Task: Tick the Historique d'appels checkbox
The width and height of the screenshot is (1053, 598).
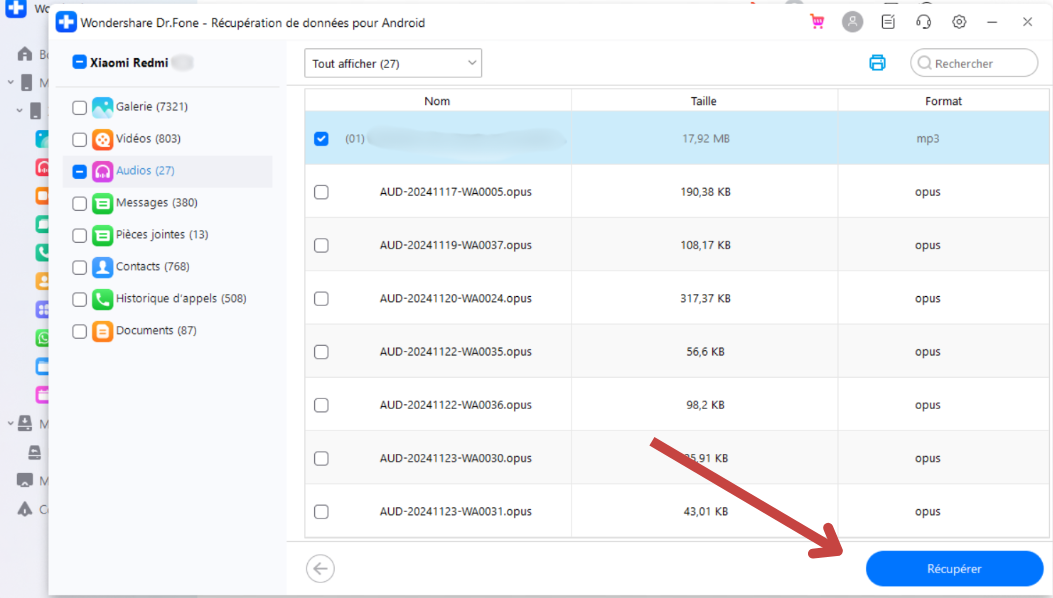Action: (x=79, y=299)
